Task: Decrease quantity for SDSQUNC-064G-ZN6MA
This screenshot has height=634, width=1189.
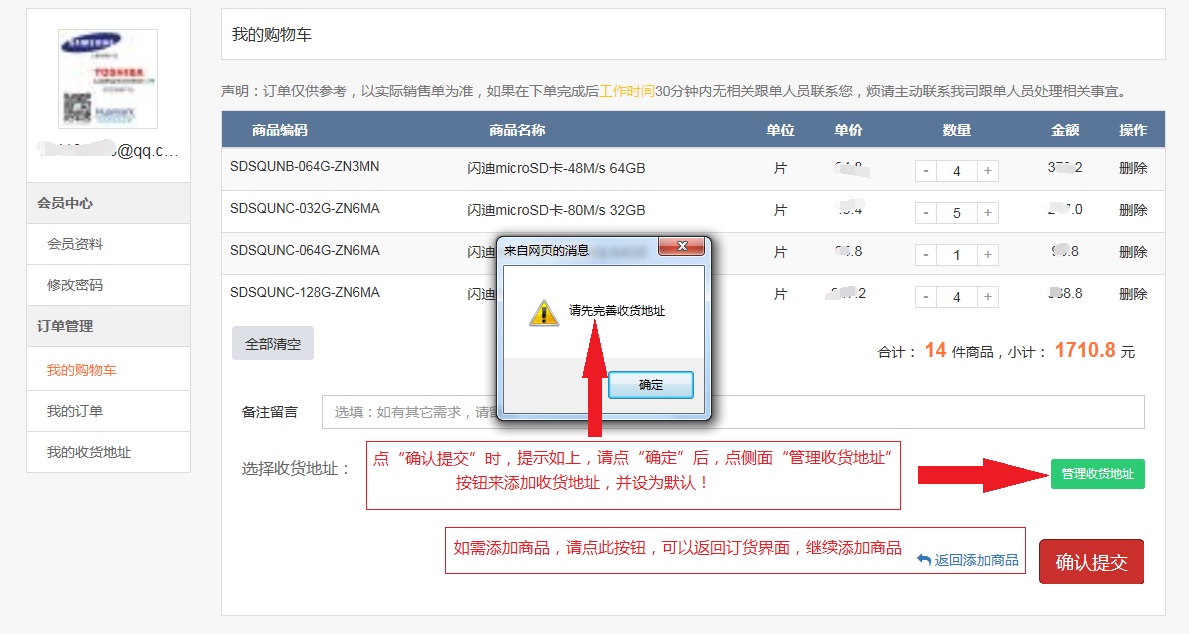Action: [926, 255]
